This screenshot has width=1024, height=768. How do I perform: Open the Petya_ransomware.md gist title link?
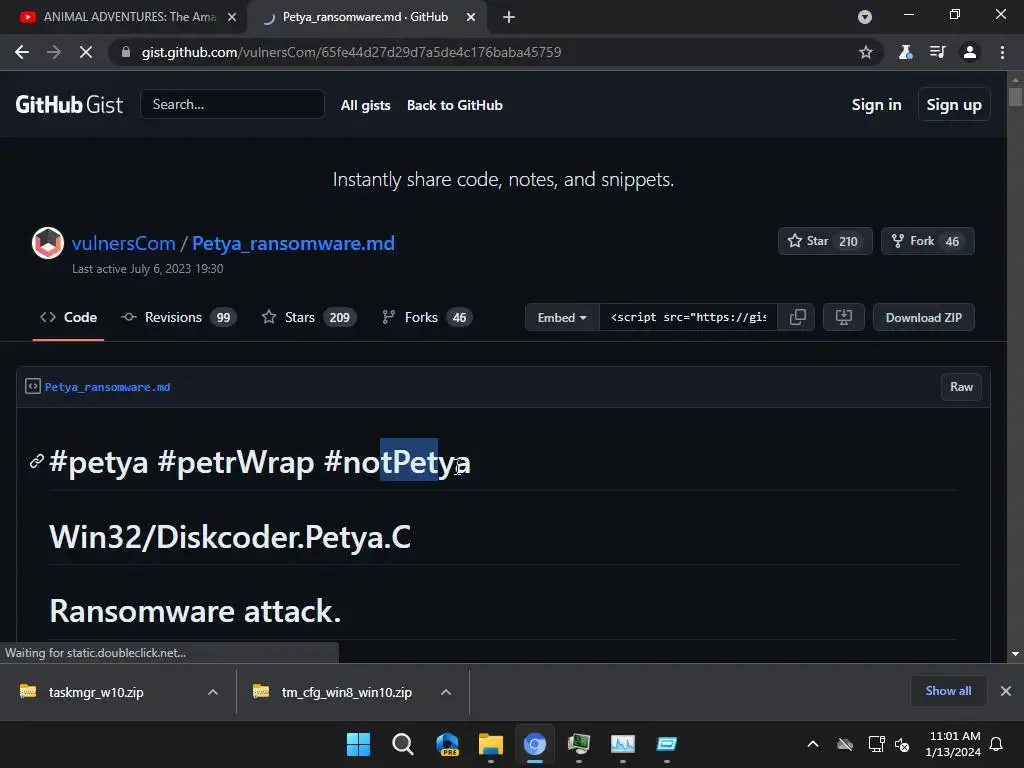pyautogui.click(x=293, y=244)
